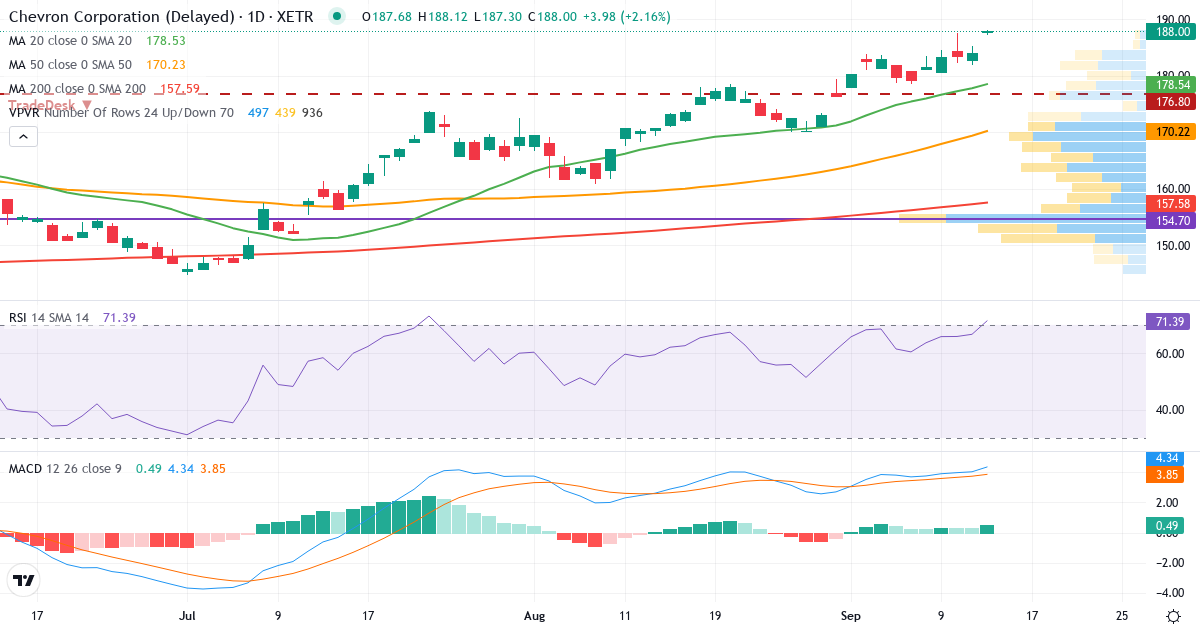Click the green market status dot icon

[337, 16]
